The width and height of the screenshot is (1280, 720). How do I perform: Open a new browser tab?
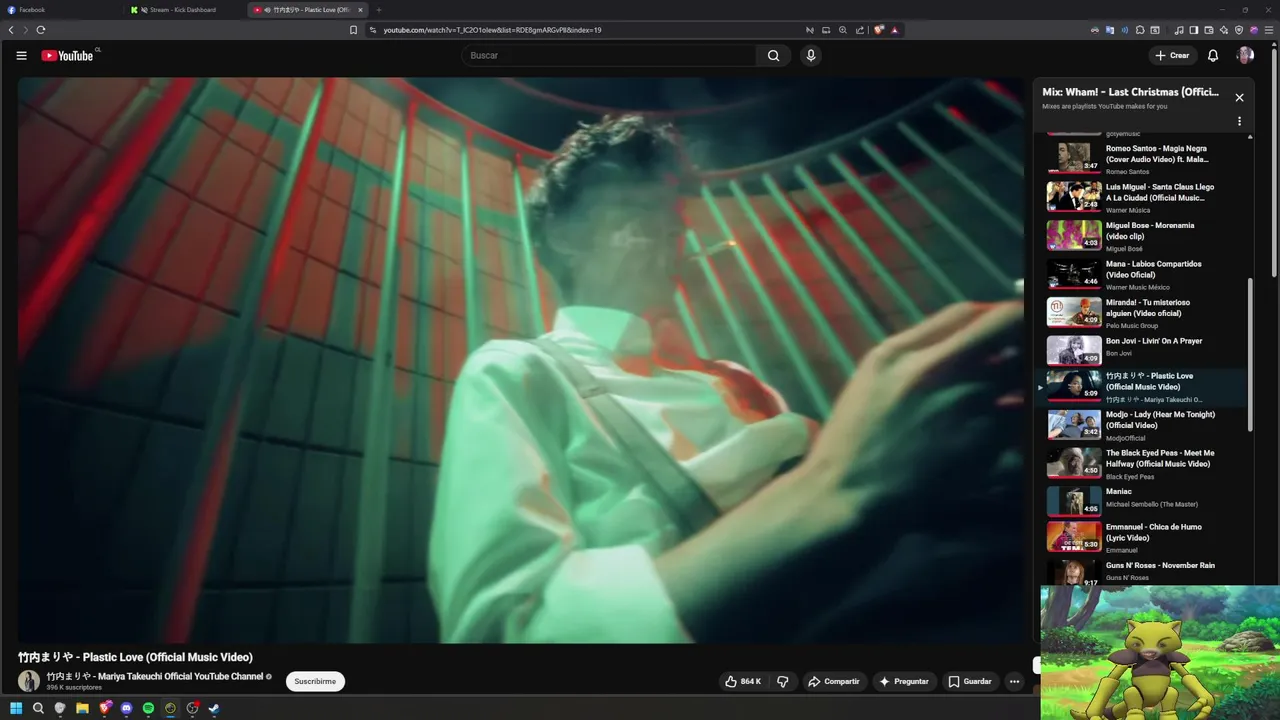coord(378,9)
